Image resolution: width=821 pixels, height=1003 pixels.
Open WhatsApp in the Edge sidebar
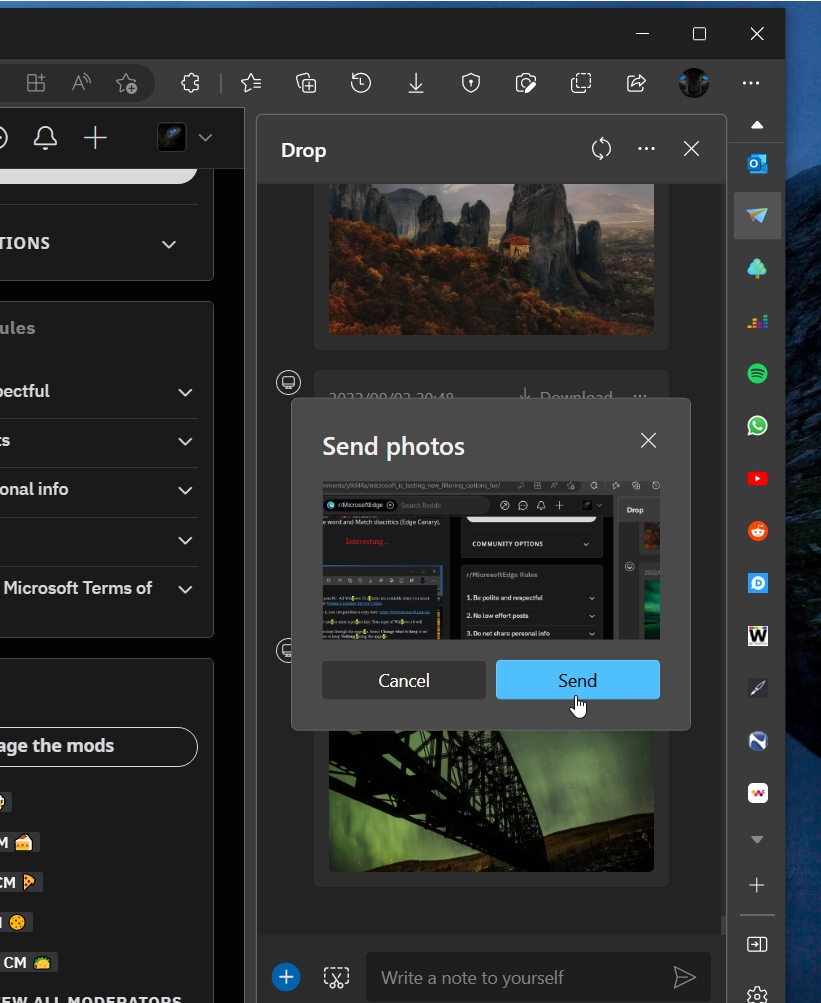click(x=758, y=425)
